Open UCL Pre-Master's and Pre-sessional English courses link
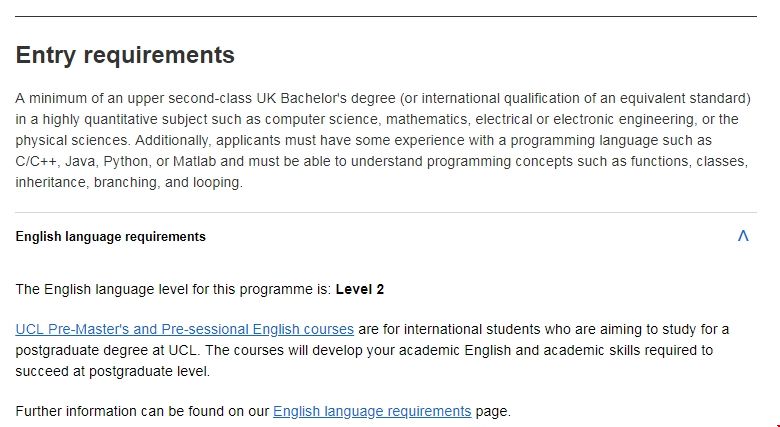This screenshot has height=427, width=780. click(184, 329)
